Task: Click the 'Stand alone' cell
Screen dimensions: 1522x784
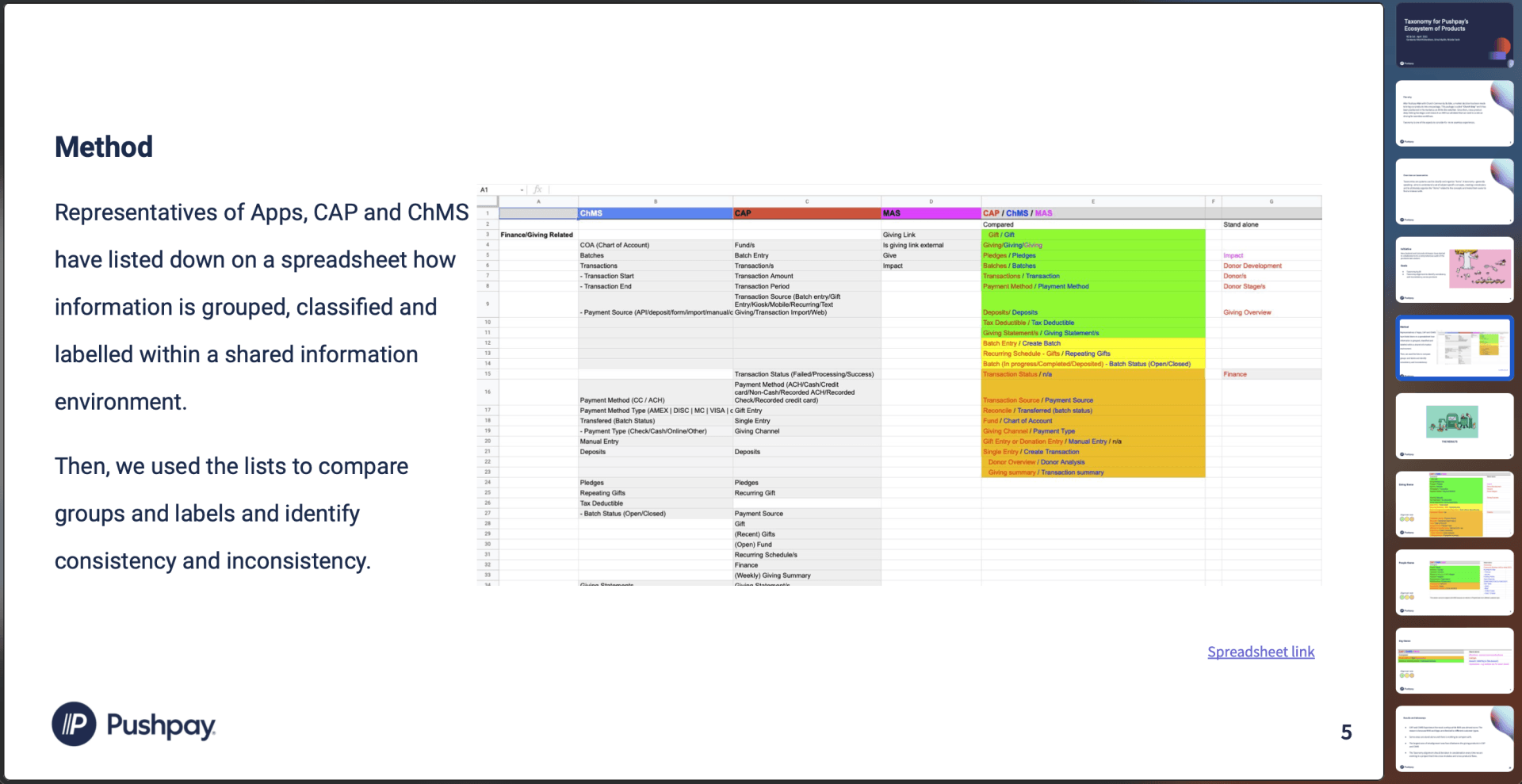Action: click(x=1272, y=224)
